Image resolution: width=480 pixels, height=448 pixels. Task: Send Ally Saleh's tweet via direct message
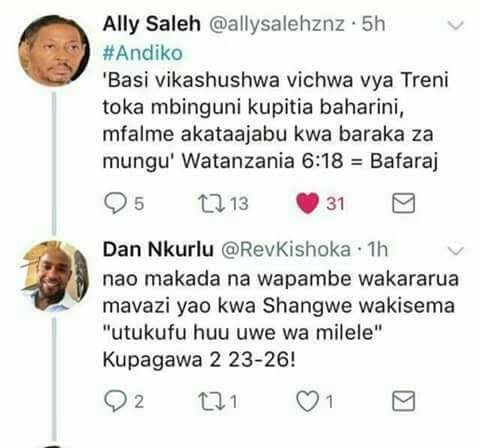(x=403, y=203)
